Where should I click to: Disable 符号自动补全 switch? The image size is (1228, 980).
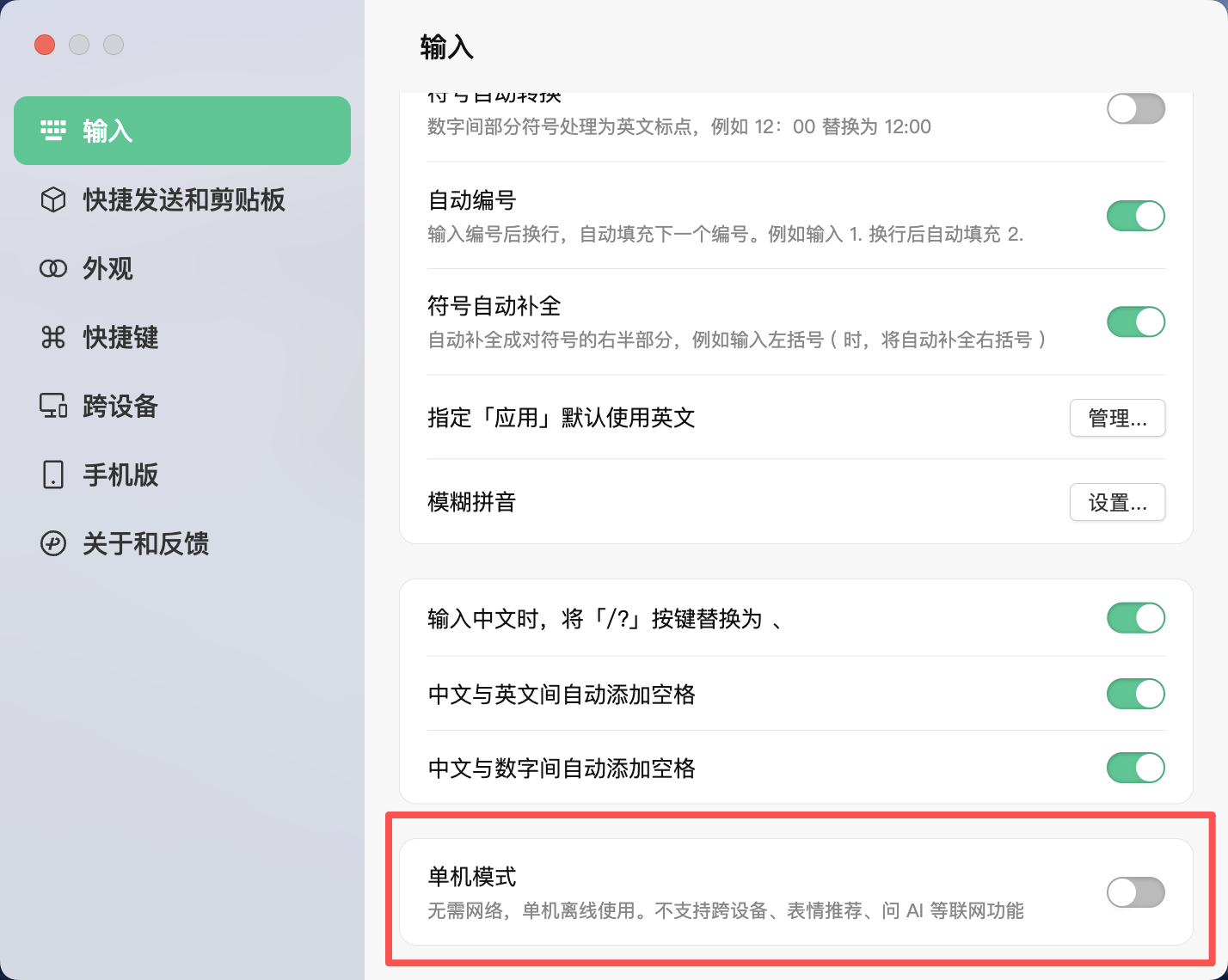1135,322
